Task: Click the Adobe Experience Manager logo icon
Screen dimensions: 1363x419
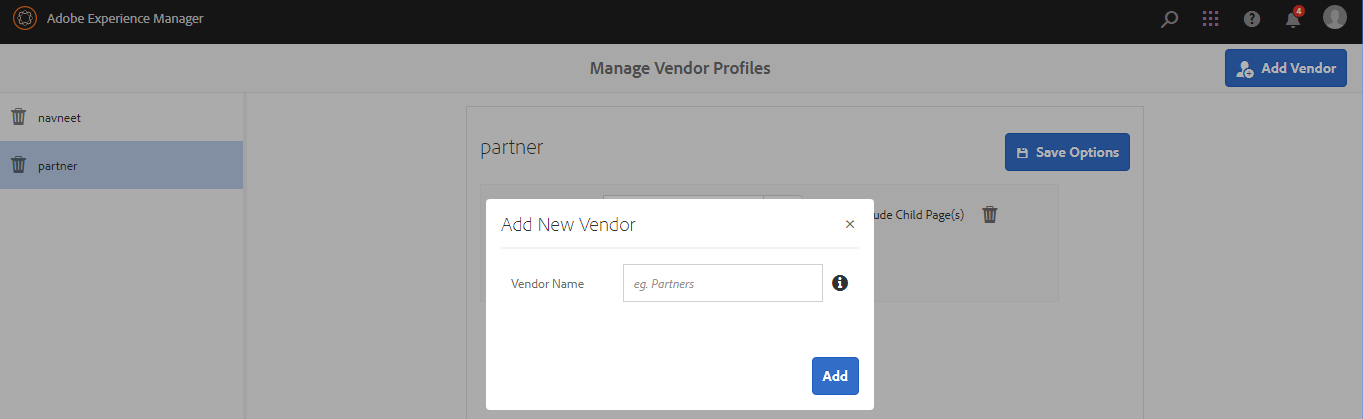Action: [24, 18]
